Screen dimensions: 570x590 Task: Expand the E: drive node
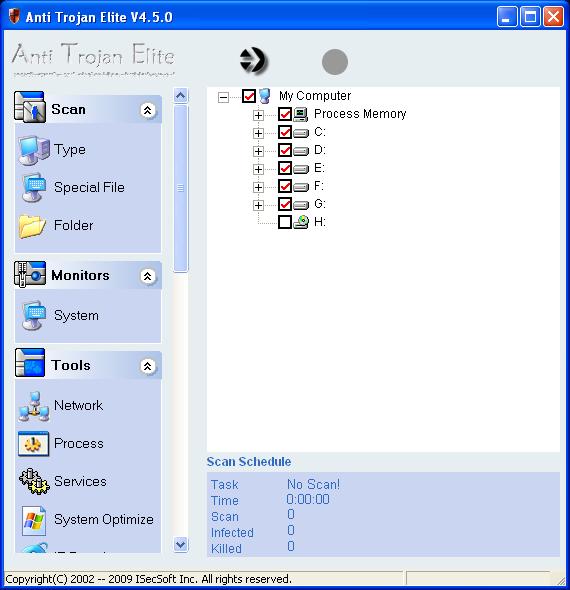click(x=258, y=169)
